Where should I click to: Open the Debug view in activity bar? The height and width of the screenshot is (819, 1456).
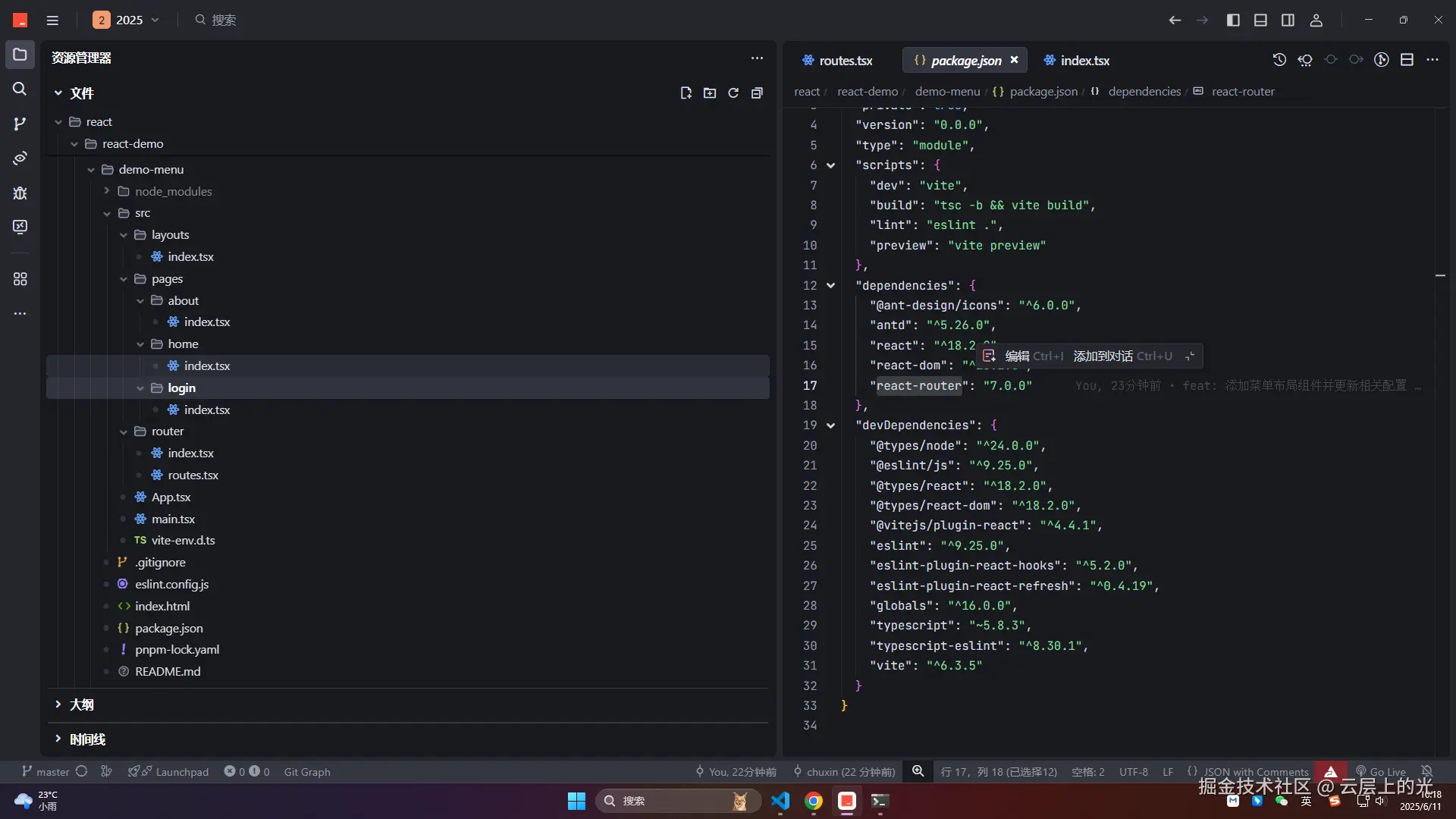[20, 193]
